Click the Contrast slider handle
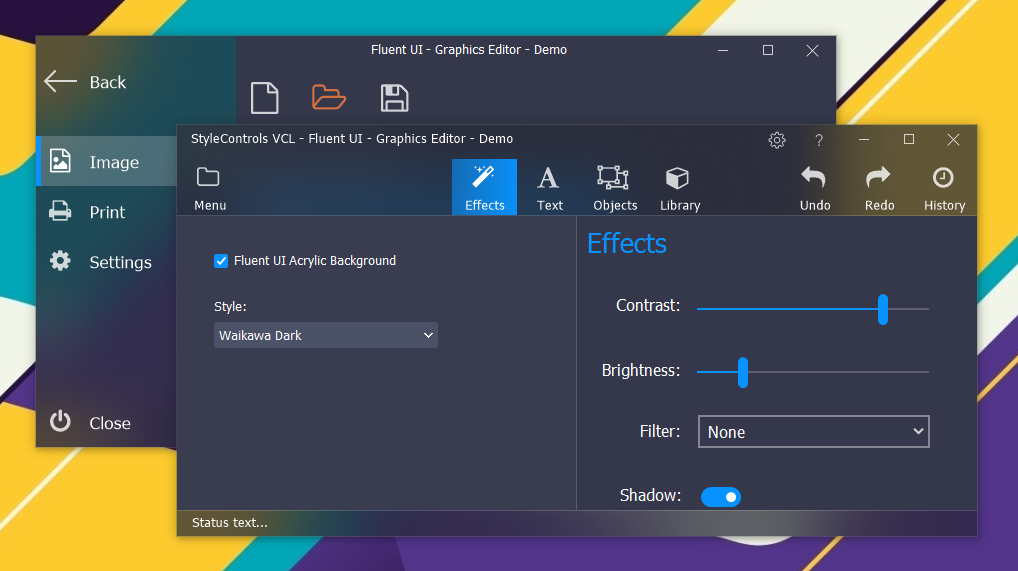 (x=882, y=309)
